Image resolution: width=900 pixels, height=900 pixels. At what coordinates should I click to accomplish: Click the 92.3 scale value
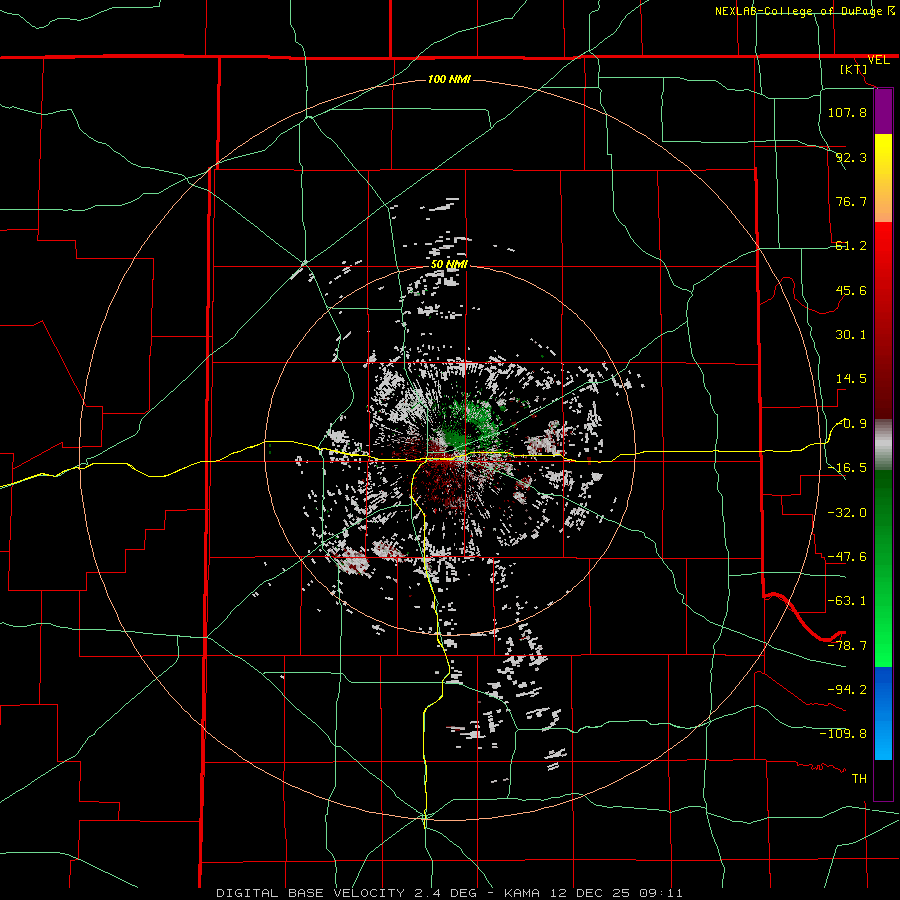(851, 157)
